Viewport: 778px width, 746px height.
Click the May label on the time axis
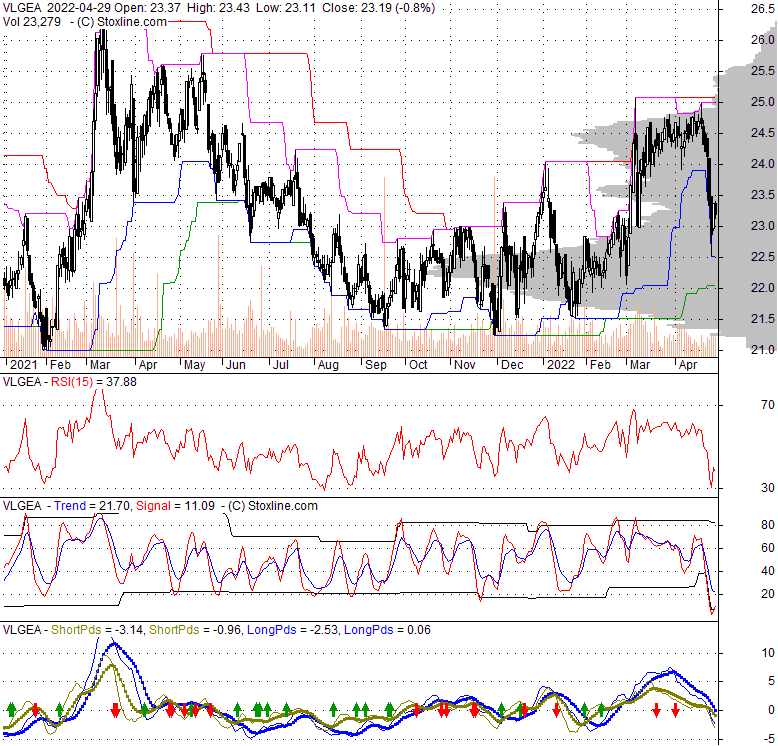[194, 365]
